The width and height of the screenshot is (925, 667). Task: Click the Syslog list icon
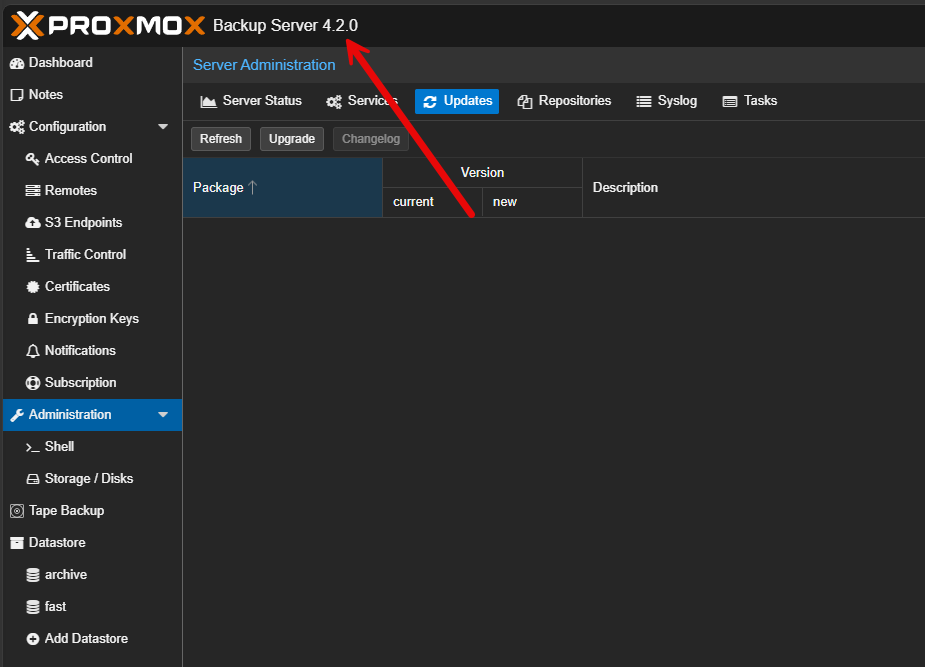tap(644, 101)
